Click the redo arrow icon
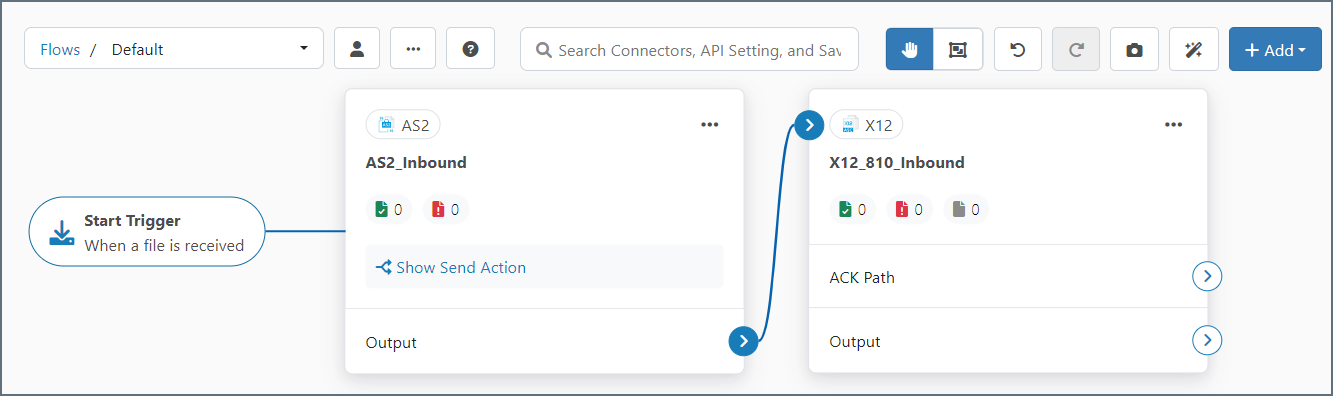Viewport: 1333px width, 396px height. [1076, 49]
